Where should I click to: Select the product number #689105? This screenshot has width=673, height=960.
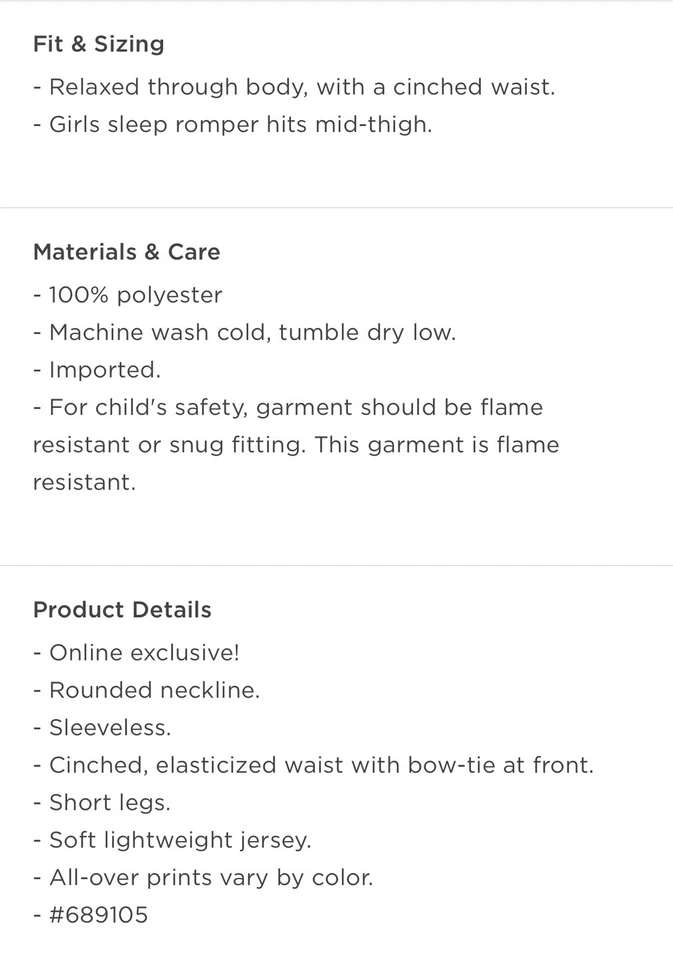tap(98, 915)
